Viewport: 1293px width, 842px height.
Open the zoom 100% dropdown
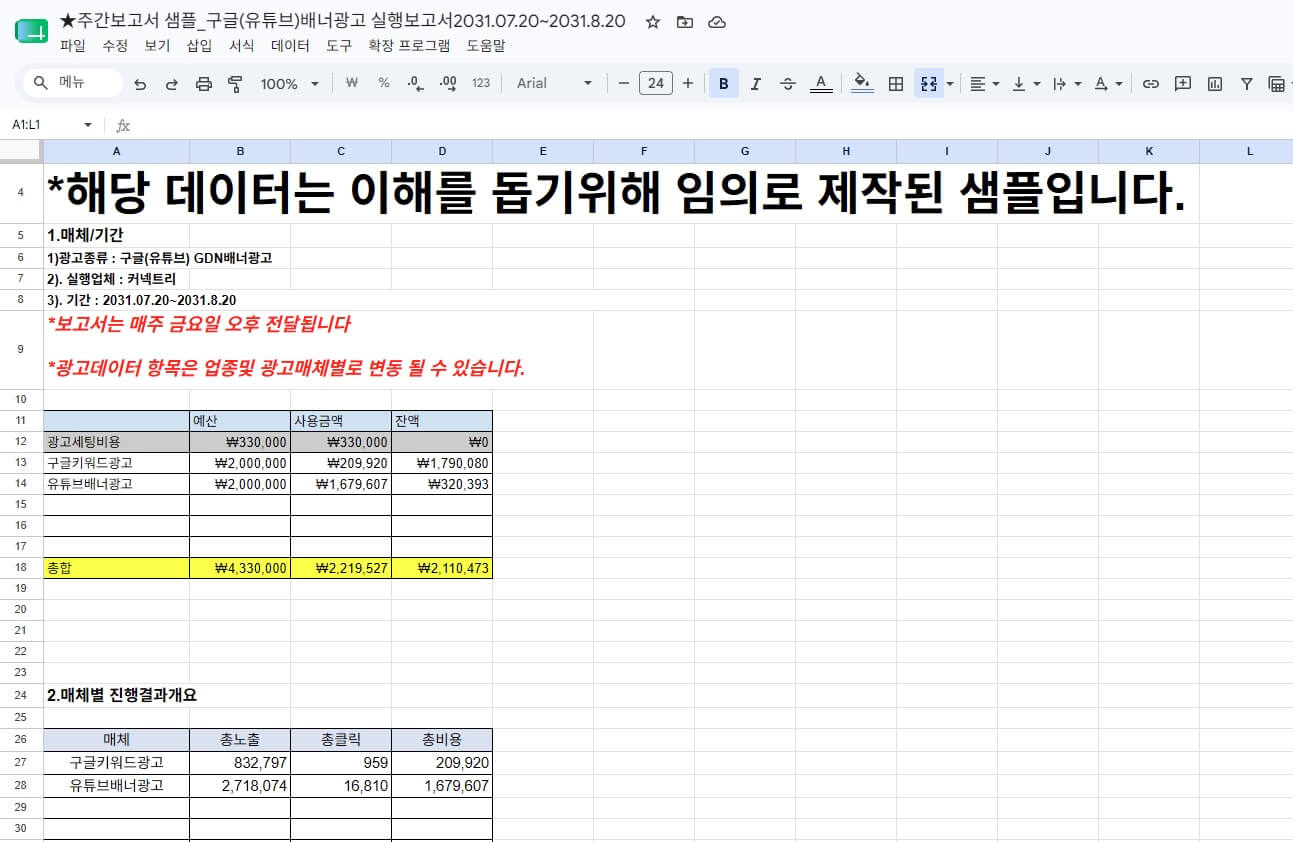(290, 84)
